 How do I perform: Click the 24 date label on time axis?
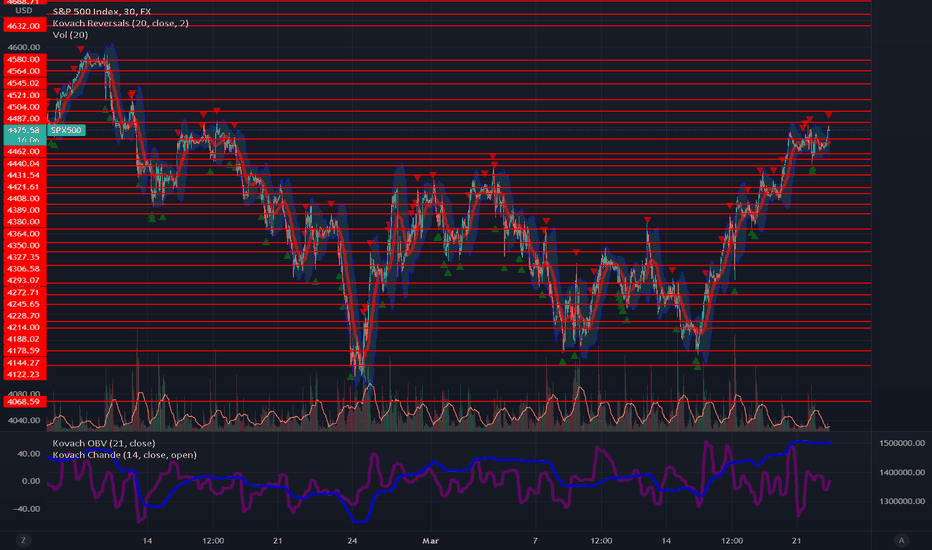pos(352,540)
